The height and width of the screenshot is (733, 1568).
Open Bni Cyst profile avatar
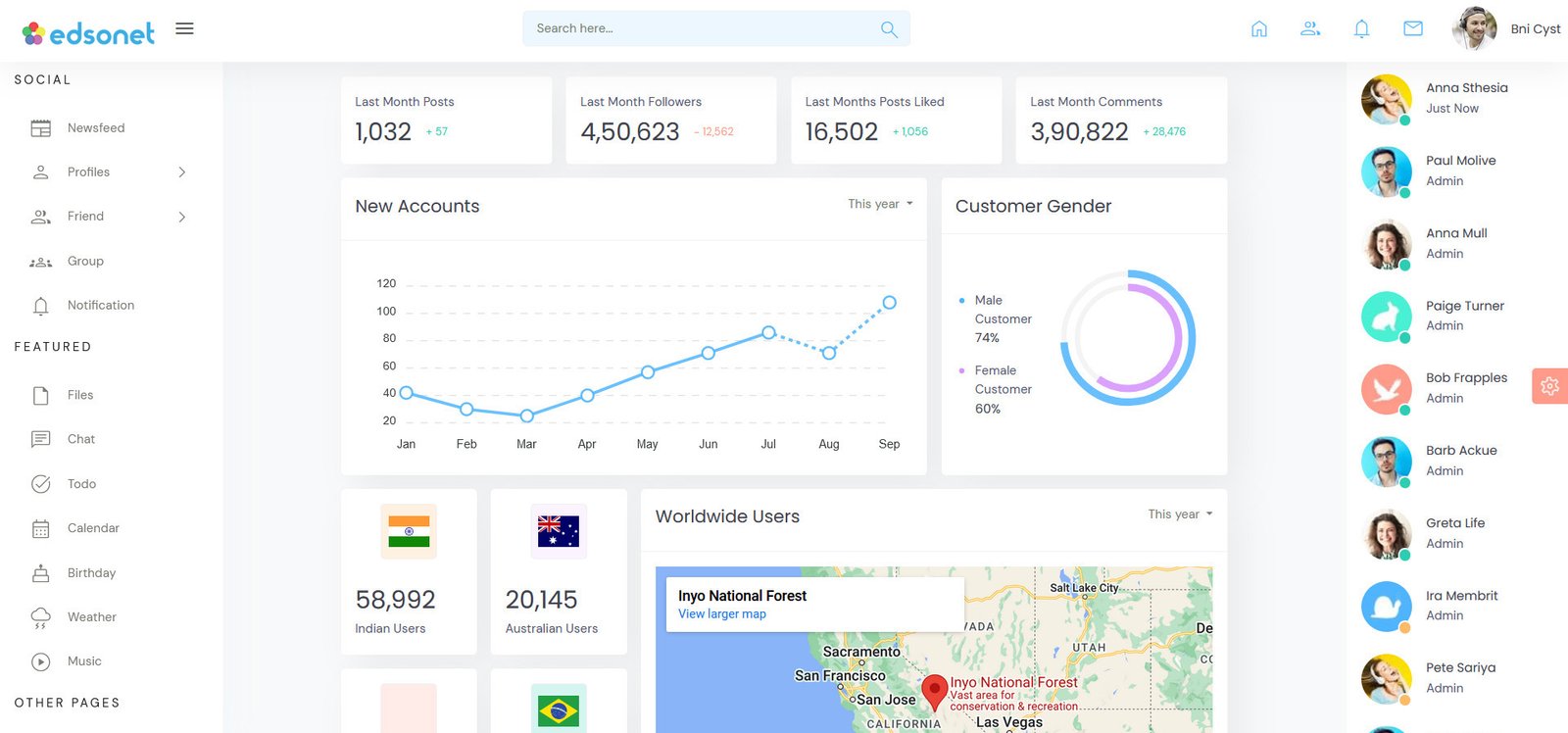pyautogui.click(x=1474, y=28)
